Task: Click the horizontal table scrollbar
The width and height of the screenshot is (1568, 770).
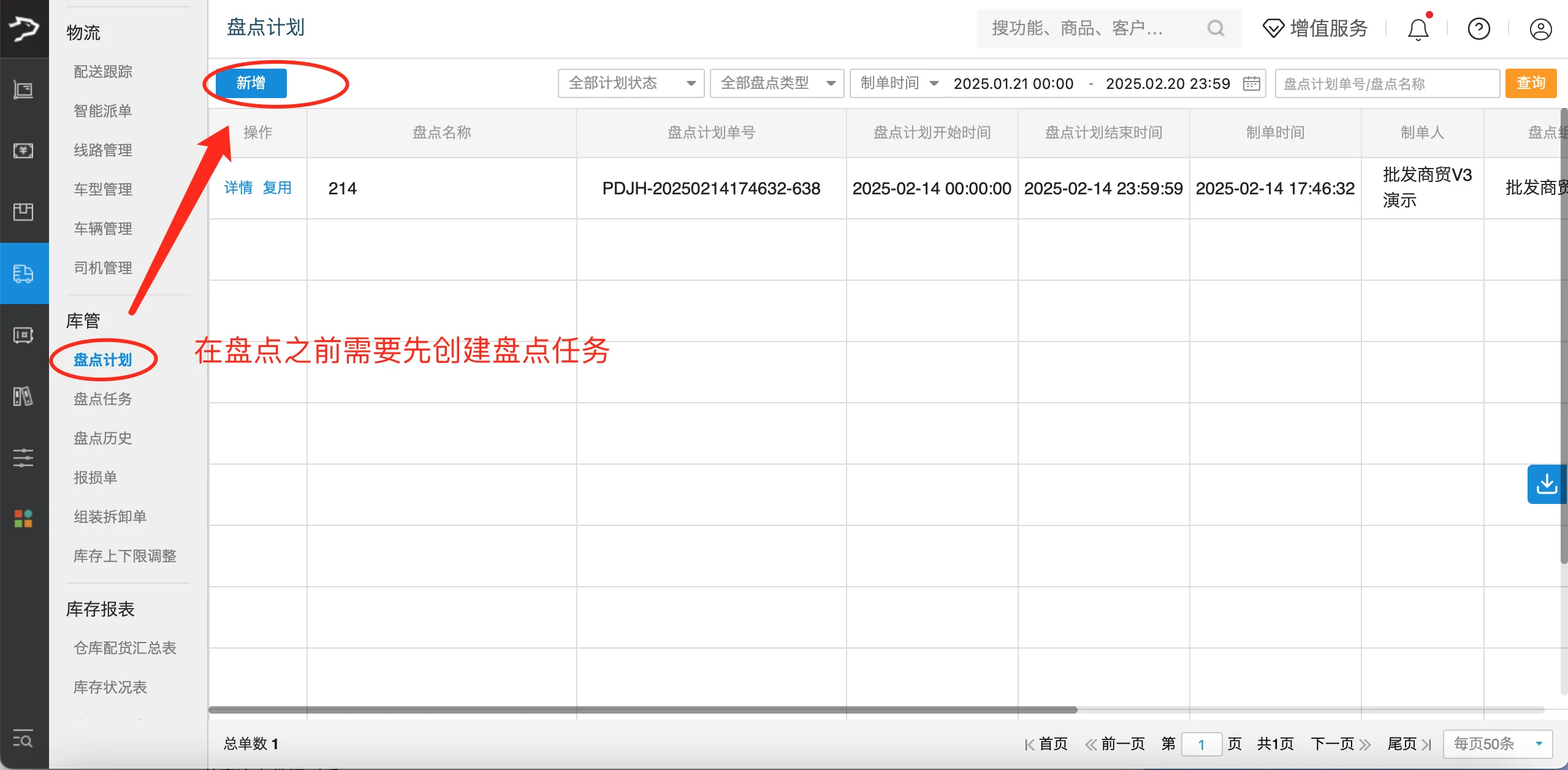Action: 642,710
